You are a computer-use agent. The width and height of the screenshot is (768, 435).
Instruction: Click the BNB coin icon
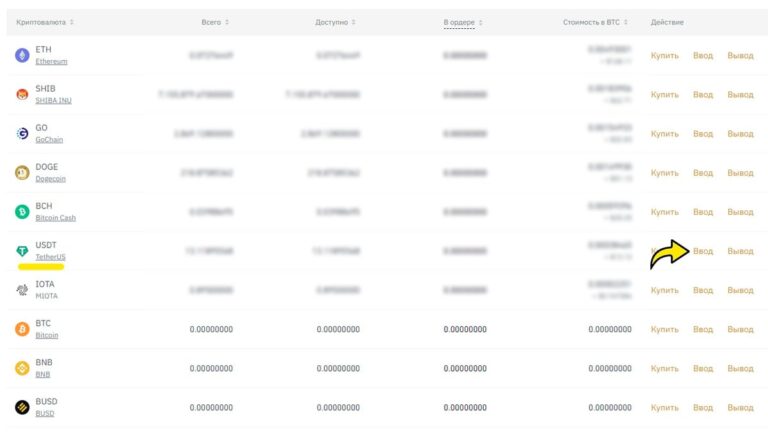[x=22, y=368]
